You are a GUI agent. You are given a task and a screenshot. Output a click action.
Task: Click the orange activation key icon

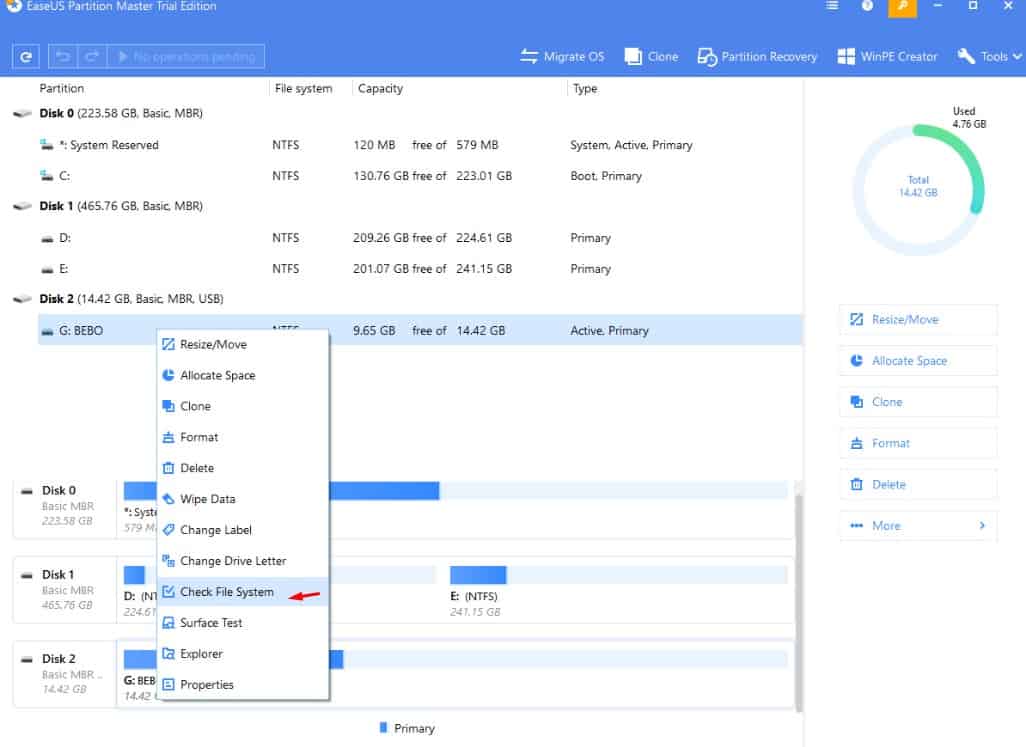902,7
